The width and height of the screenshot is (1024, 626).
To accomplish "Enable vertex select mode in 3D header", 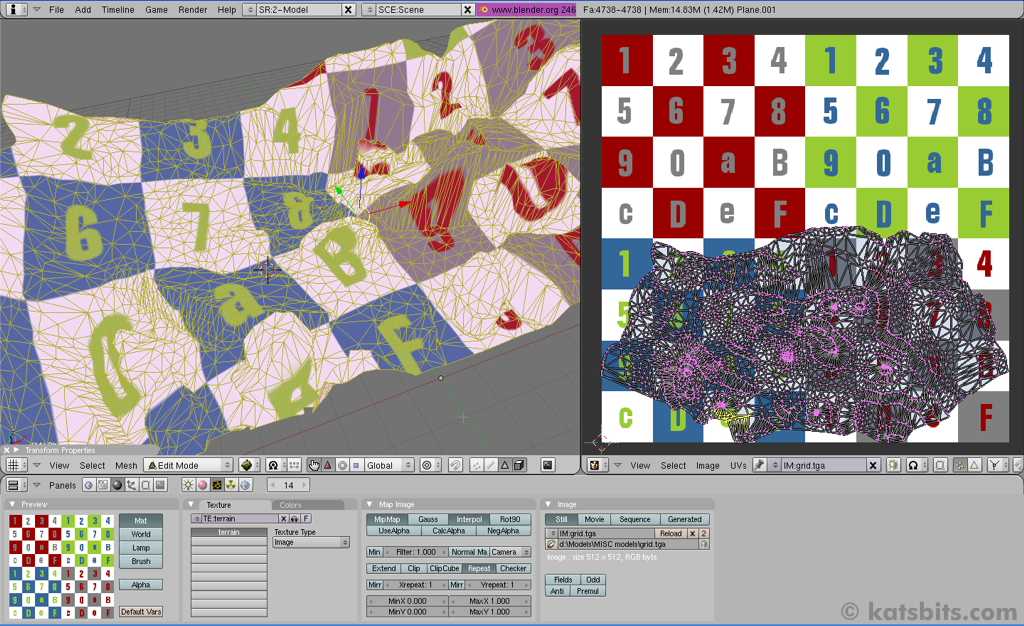I will tap(477, 465).
